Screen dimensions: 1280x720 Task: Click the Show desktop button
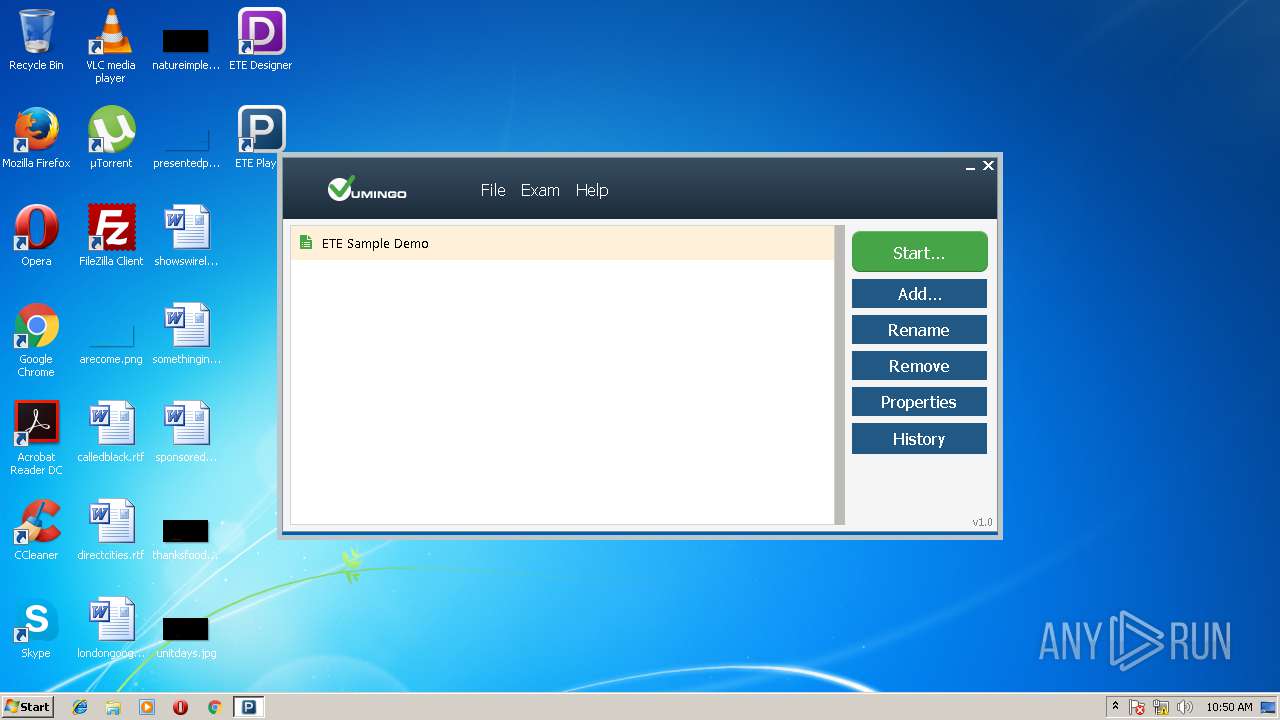tap(1270, 707)
